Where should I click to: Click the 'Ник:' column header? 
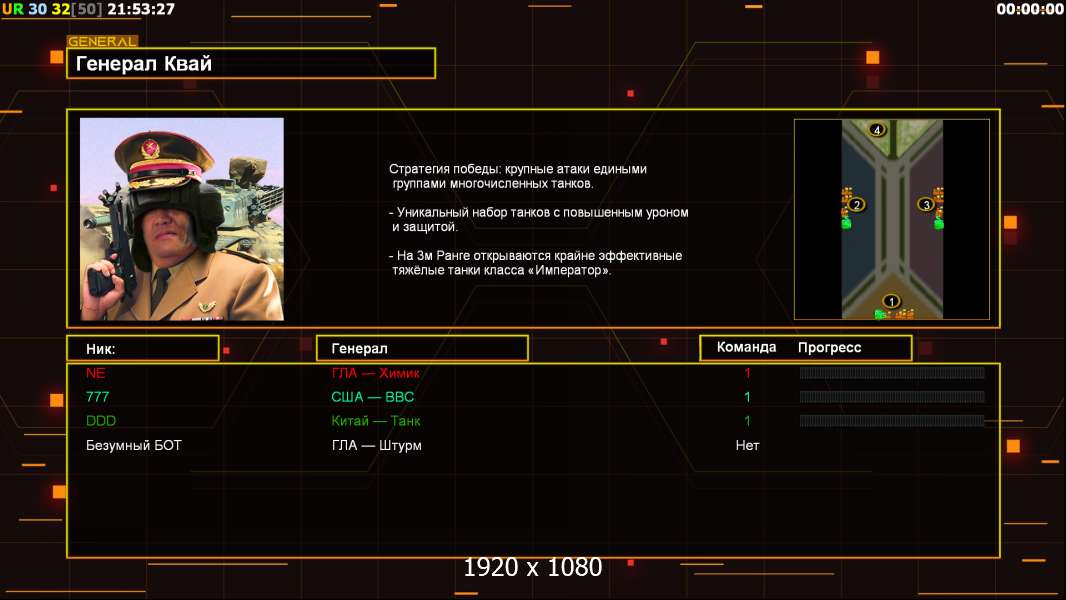point(143,349)
